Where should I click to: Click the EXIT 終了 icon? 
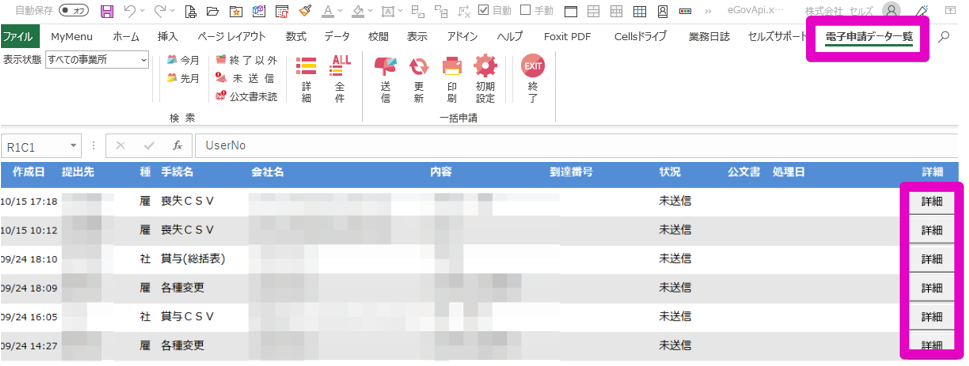click(533, 79)
